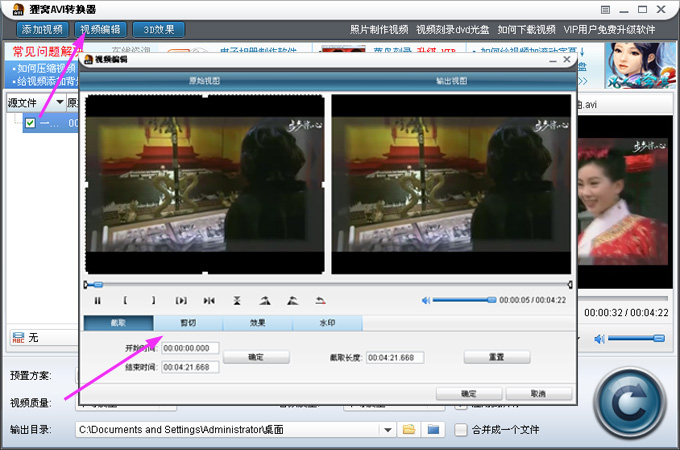Open output folder with yellow folder icon
Viewport: 680px width, 450px height.
[x=409, y=430]
